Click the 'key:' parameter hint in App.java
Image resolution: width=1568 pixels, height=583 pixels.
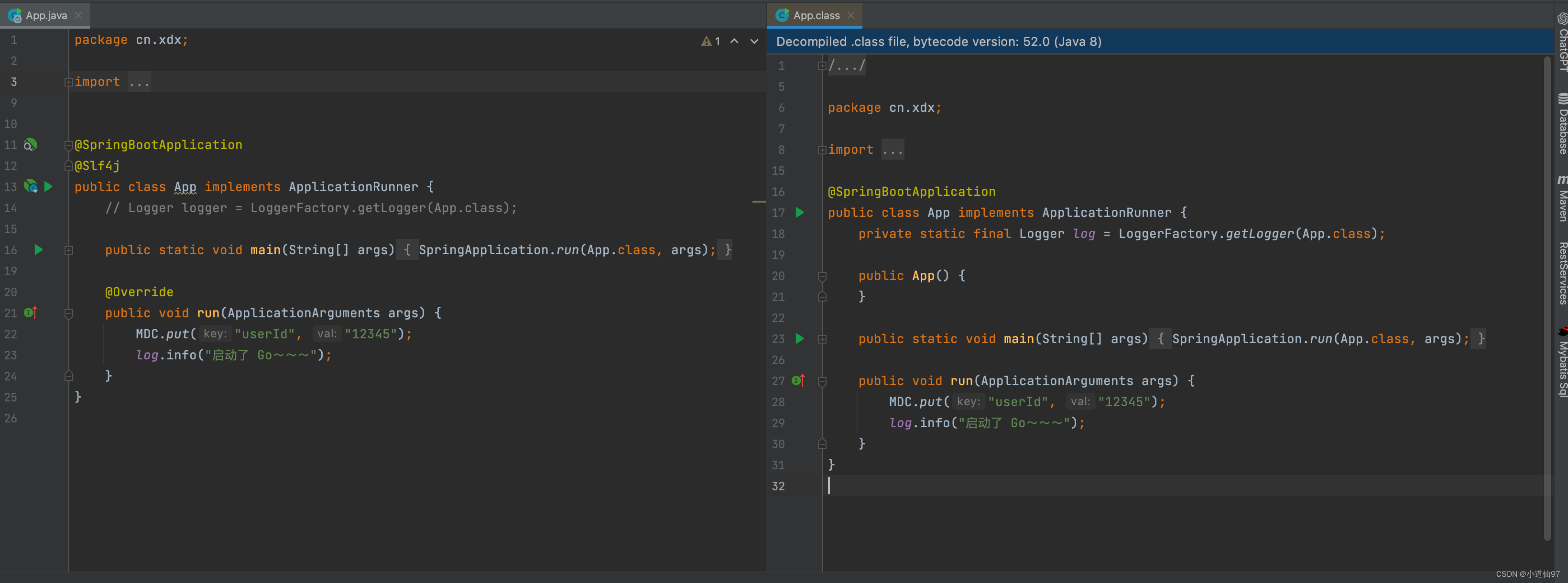point(215,334)
